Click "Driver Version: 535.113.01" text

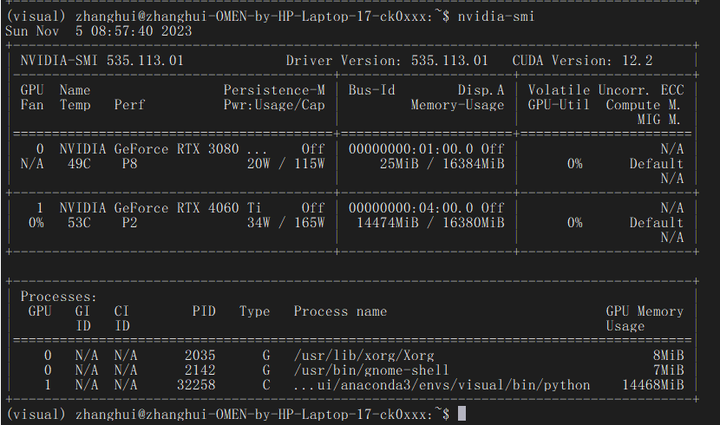[387, 61]
